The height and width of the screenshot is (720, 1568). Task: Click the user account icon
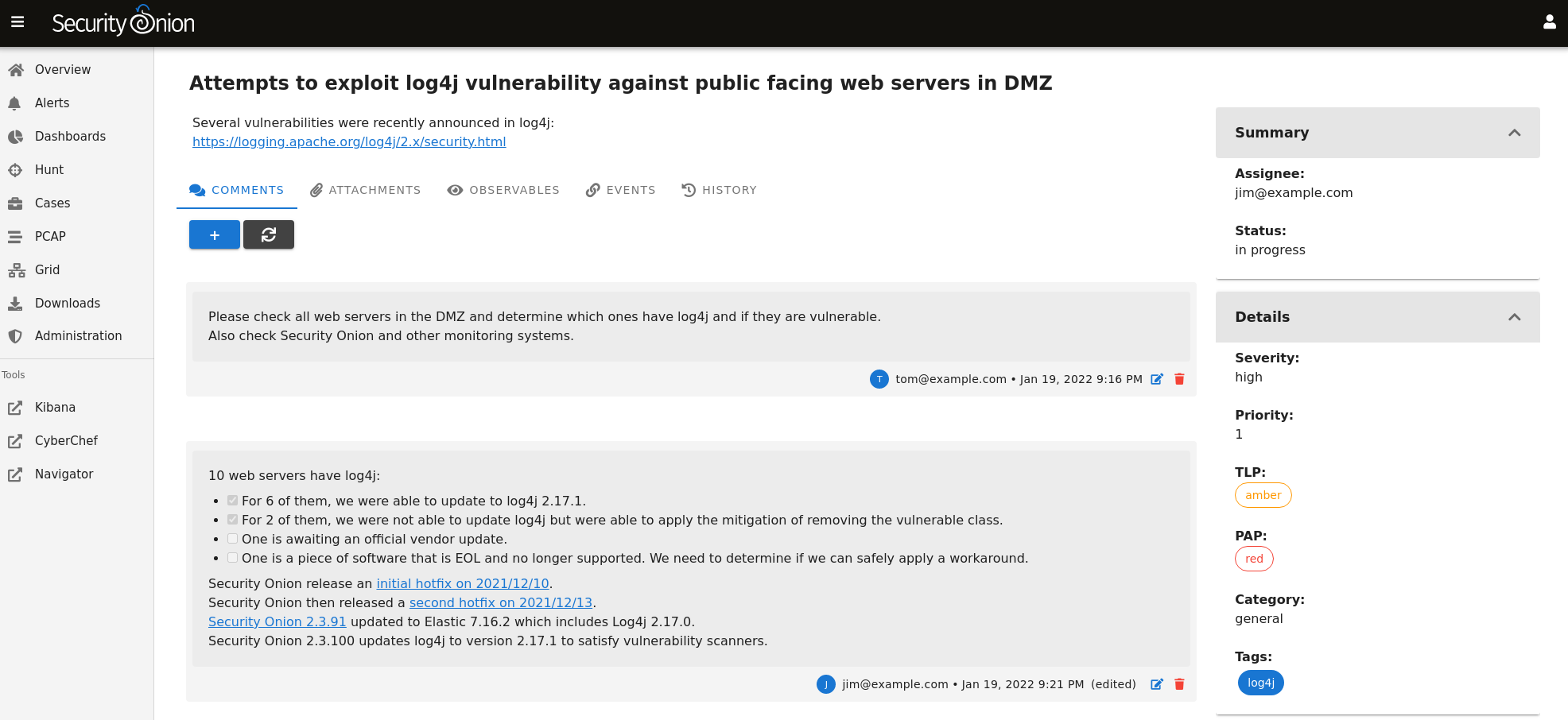click(x=1549, y=22)
